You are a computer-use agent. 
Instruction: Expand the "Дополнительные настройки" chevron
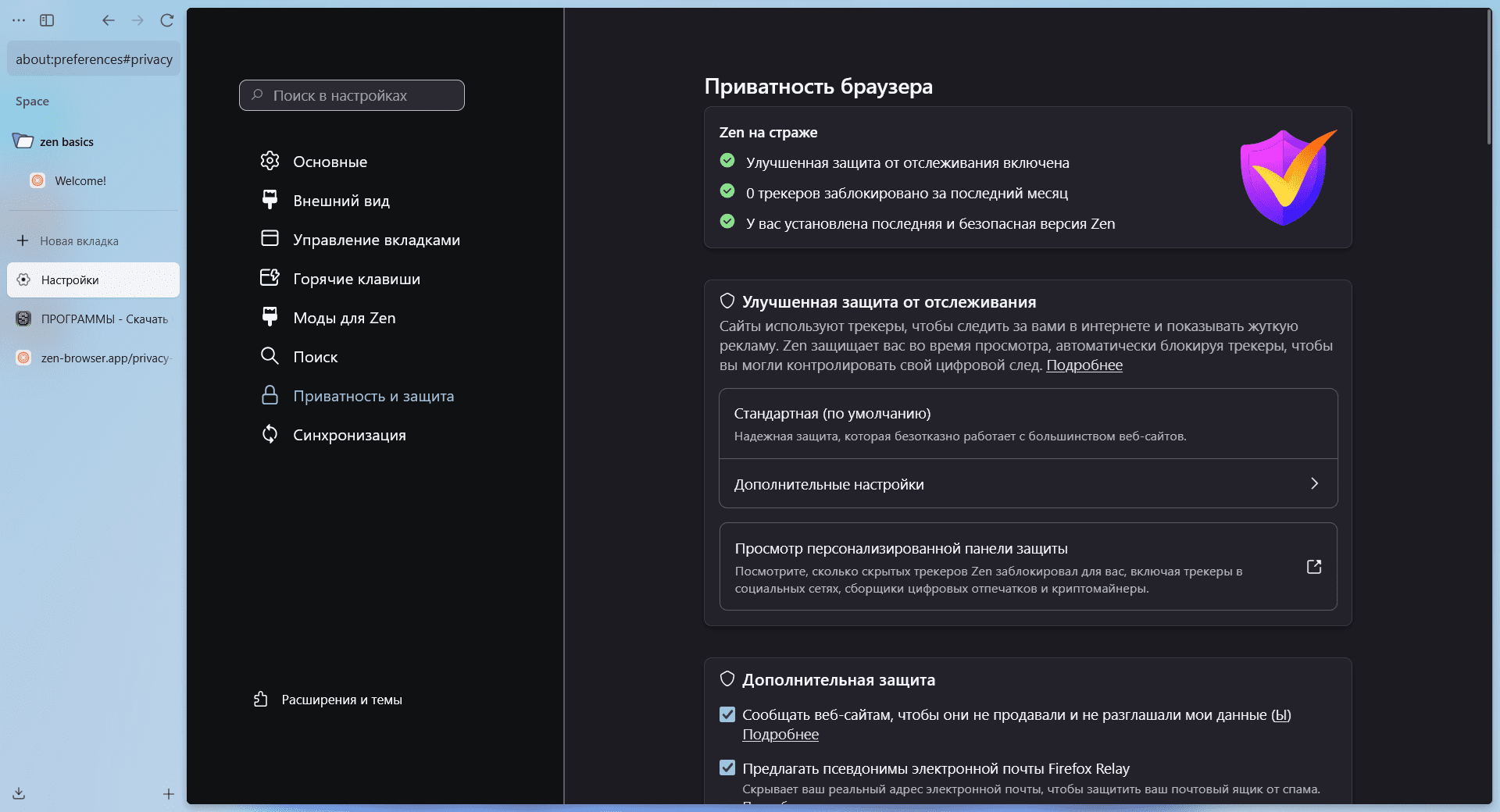[1314, 484]
